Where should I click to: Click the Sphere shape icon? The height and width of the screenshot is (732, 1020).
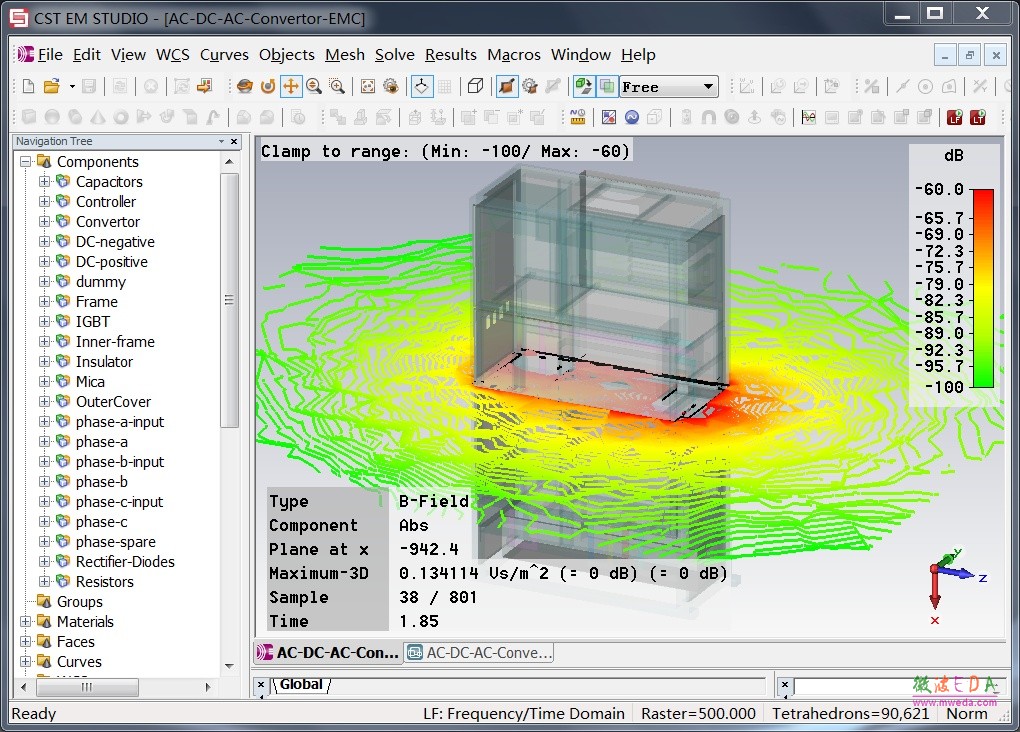click(52, 117)
